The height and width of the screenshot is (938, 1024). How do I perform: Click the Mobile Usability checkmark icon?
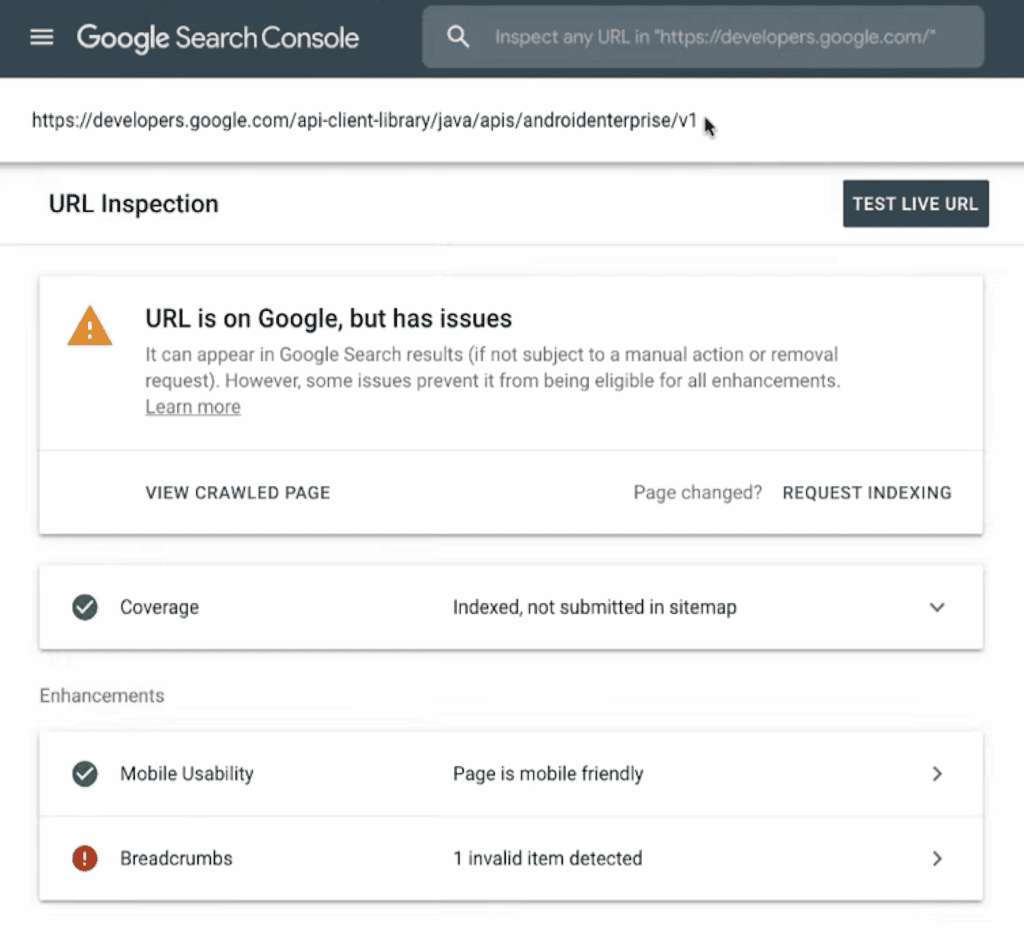tap(84, 773)
